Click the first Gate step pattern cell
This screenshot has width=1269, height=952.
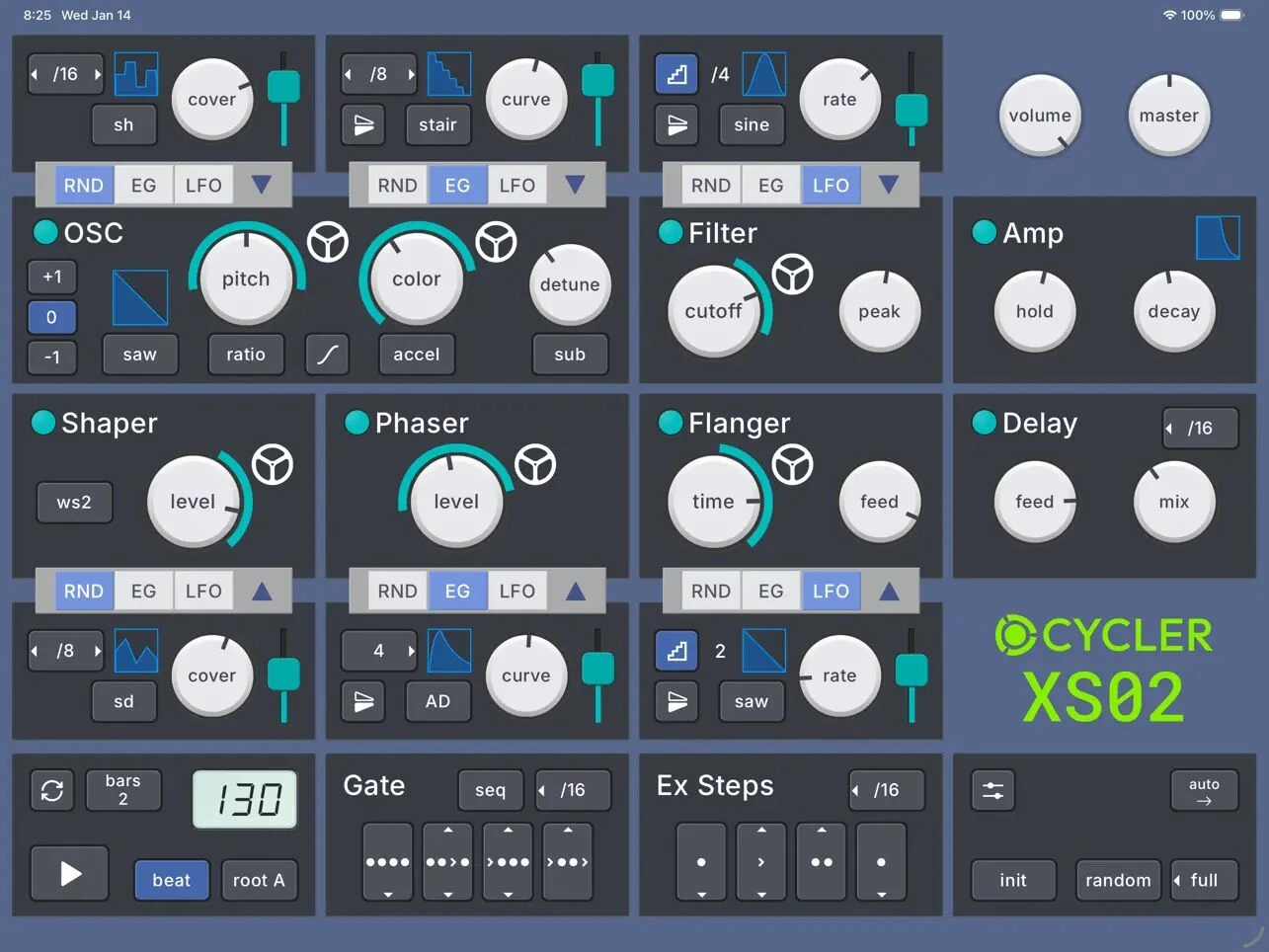[387, 862]
